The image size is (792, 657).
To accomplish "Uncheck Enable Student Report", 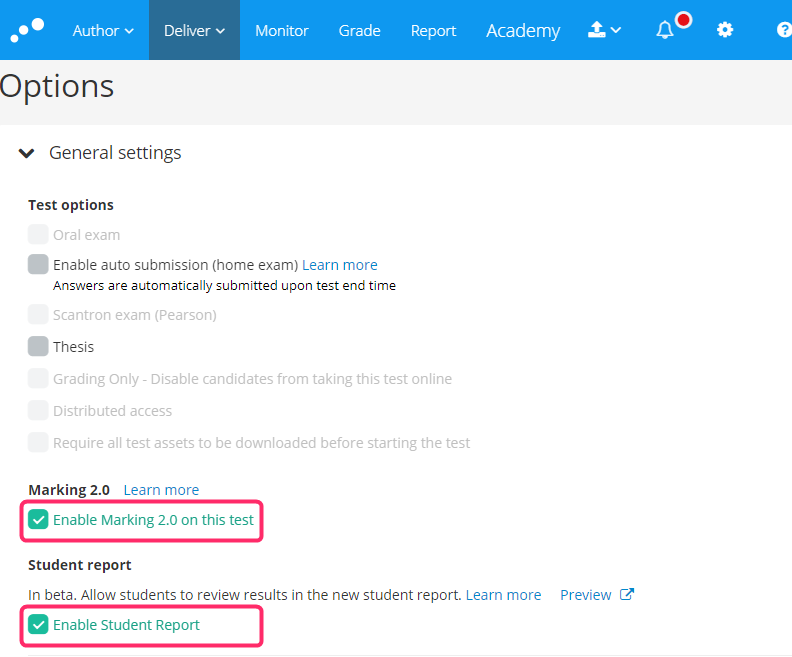I will click(x=38, y=624).
